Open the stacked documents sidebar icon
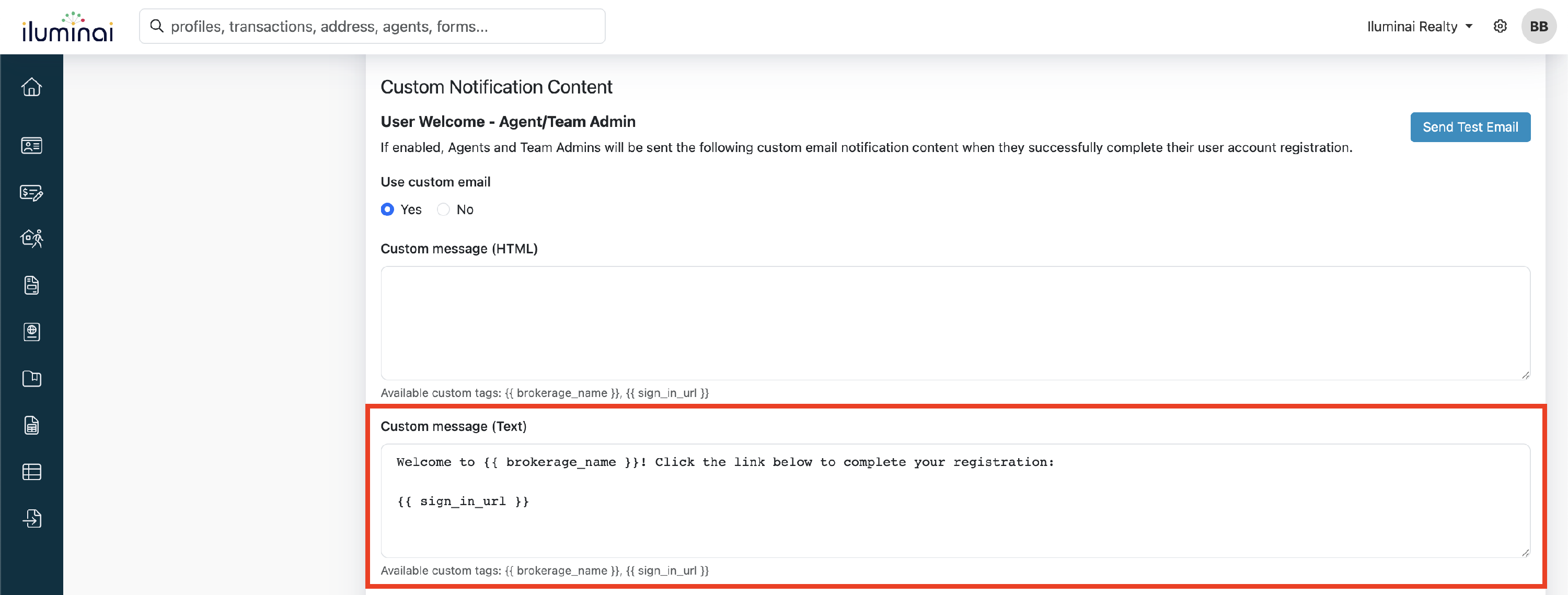The height and width of the screenshot is (595, 1568). click(x=32, y=285)
